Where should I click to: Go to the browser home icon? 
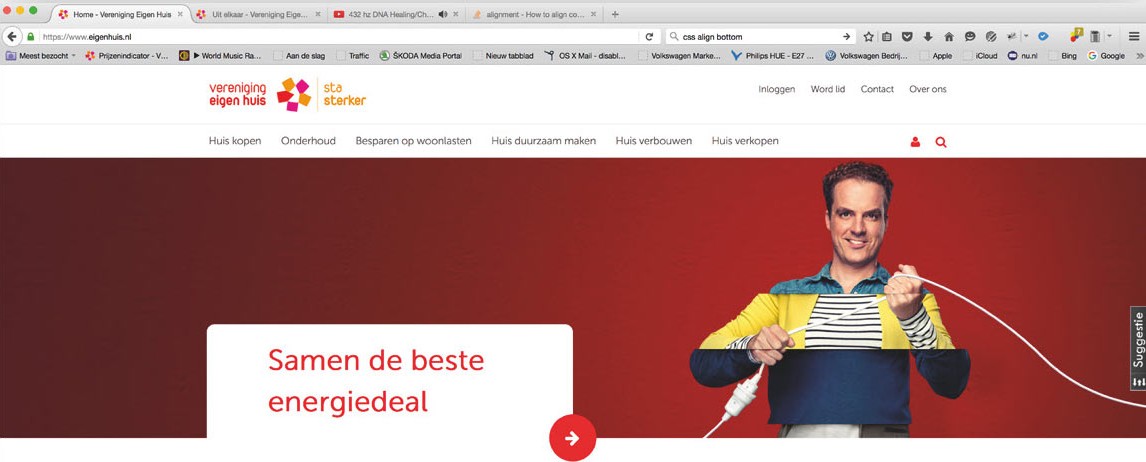(x=949, y=37)
